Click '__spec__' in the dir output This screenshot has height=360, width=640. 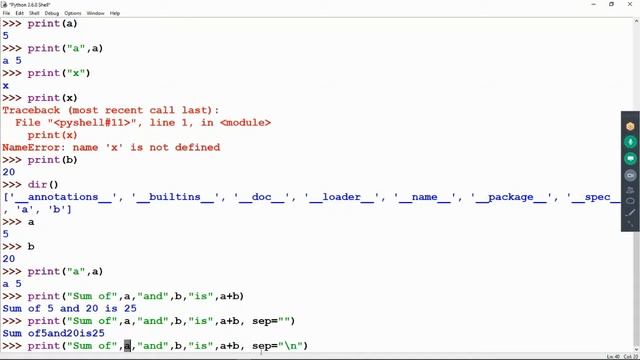pos(594,197)
